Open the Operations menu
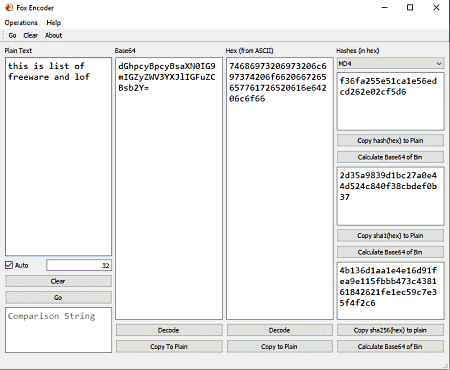The width and height of the screenshot is (450, 370). point(21,23)
